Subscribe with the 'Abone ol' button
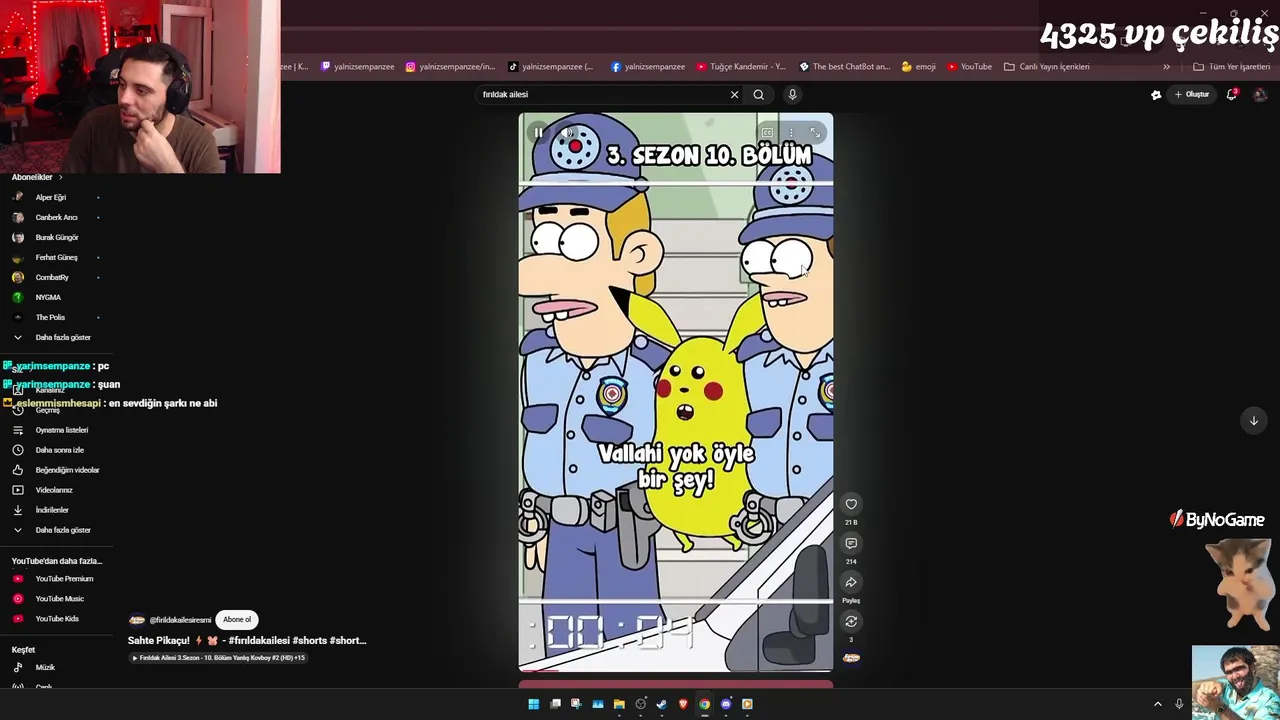 pyautogui.click(x=237, y=620)
